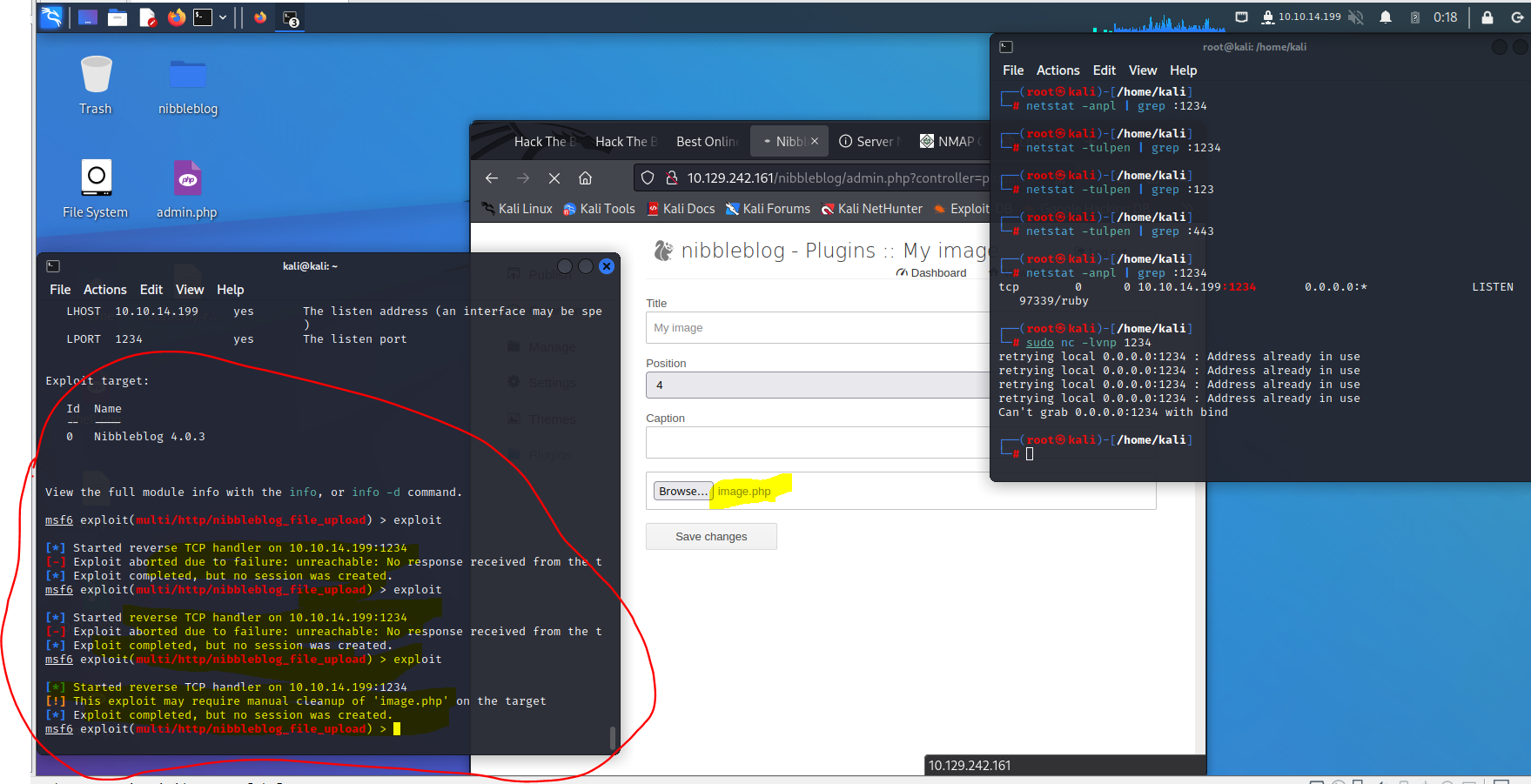The height and width of the screenshot is (784, 1531).
Task: Click the Save changes button
Action: [711, 537]
